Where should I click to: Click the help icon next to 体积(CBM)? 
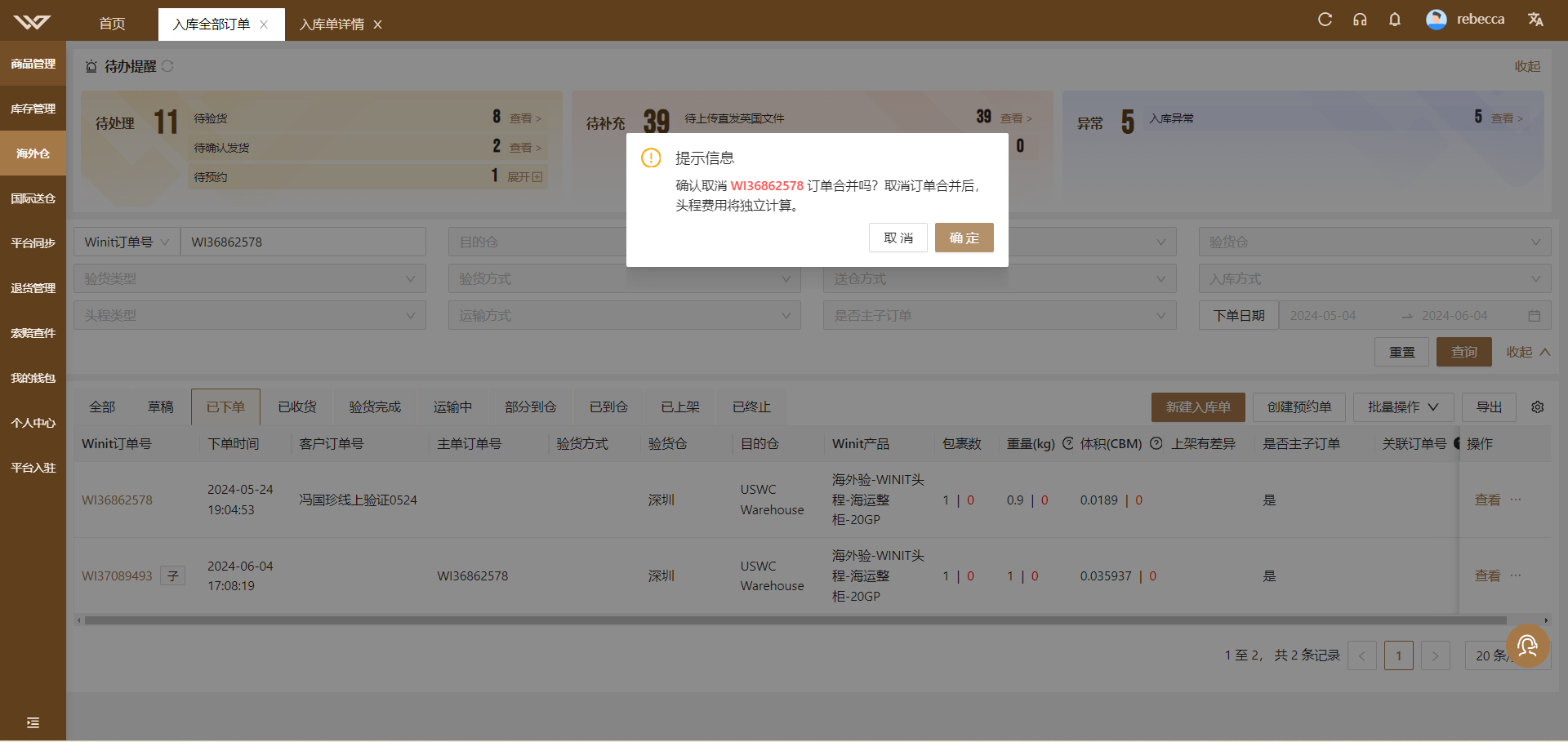tap(1156, 443)
